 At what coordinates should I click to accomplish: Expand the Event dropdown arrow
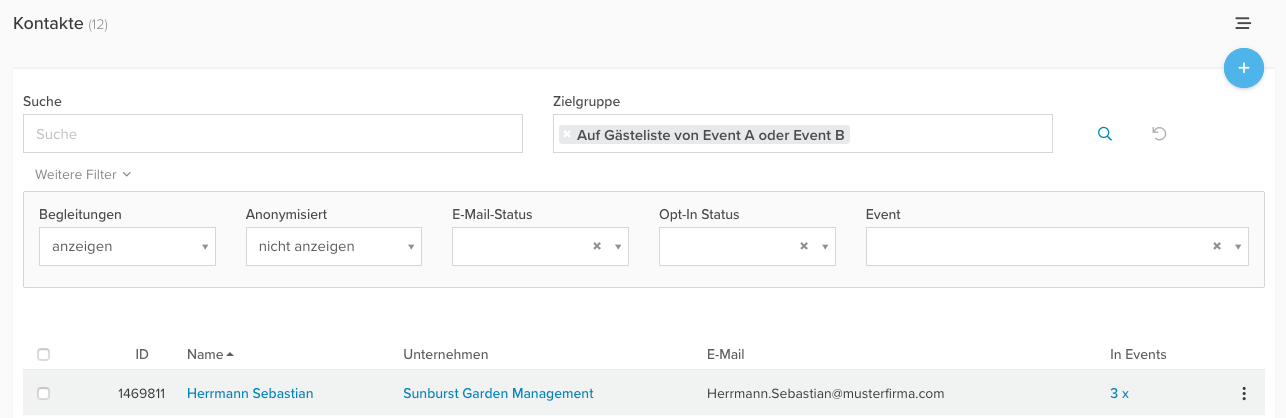click(1238, 246)
